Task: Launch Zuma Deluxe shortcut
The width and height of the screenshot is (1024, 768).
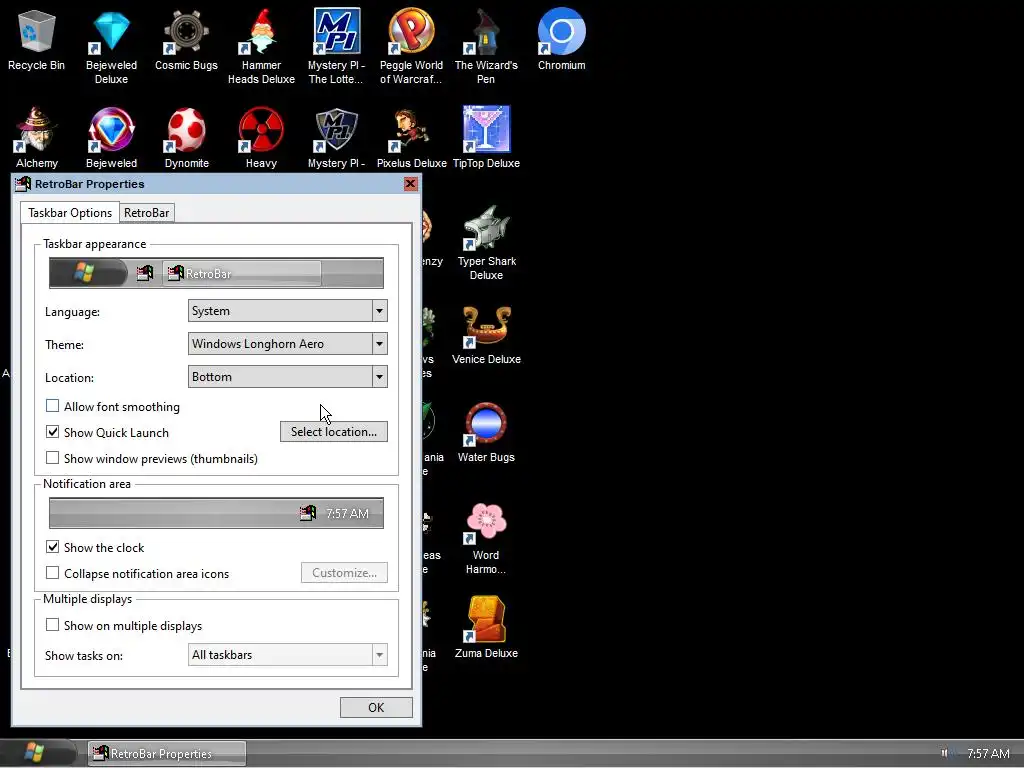Action: coord(487,627)
